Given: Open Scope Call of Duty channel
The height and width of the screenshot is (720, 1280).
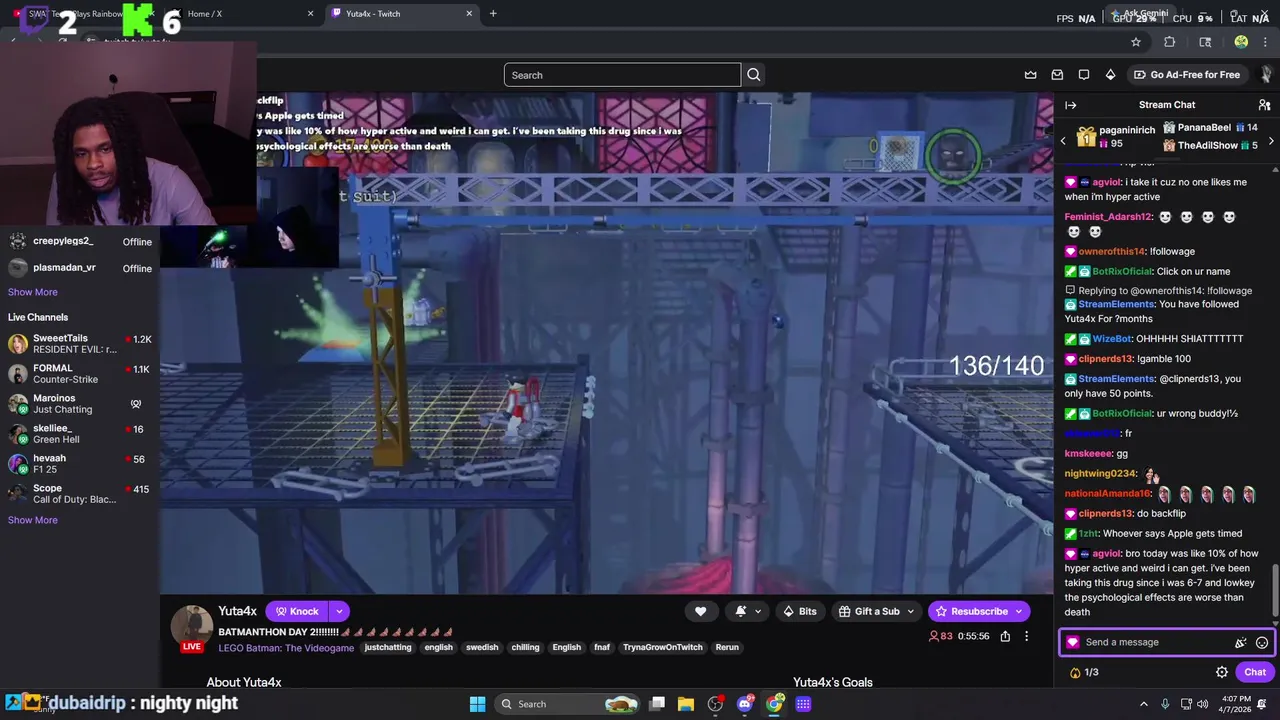Looking at the screenshot, I should [x=80, y=494].
